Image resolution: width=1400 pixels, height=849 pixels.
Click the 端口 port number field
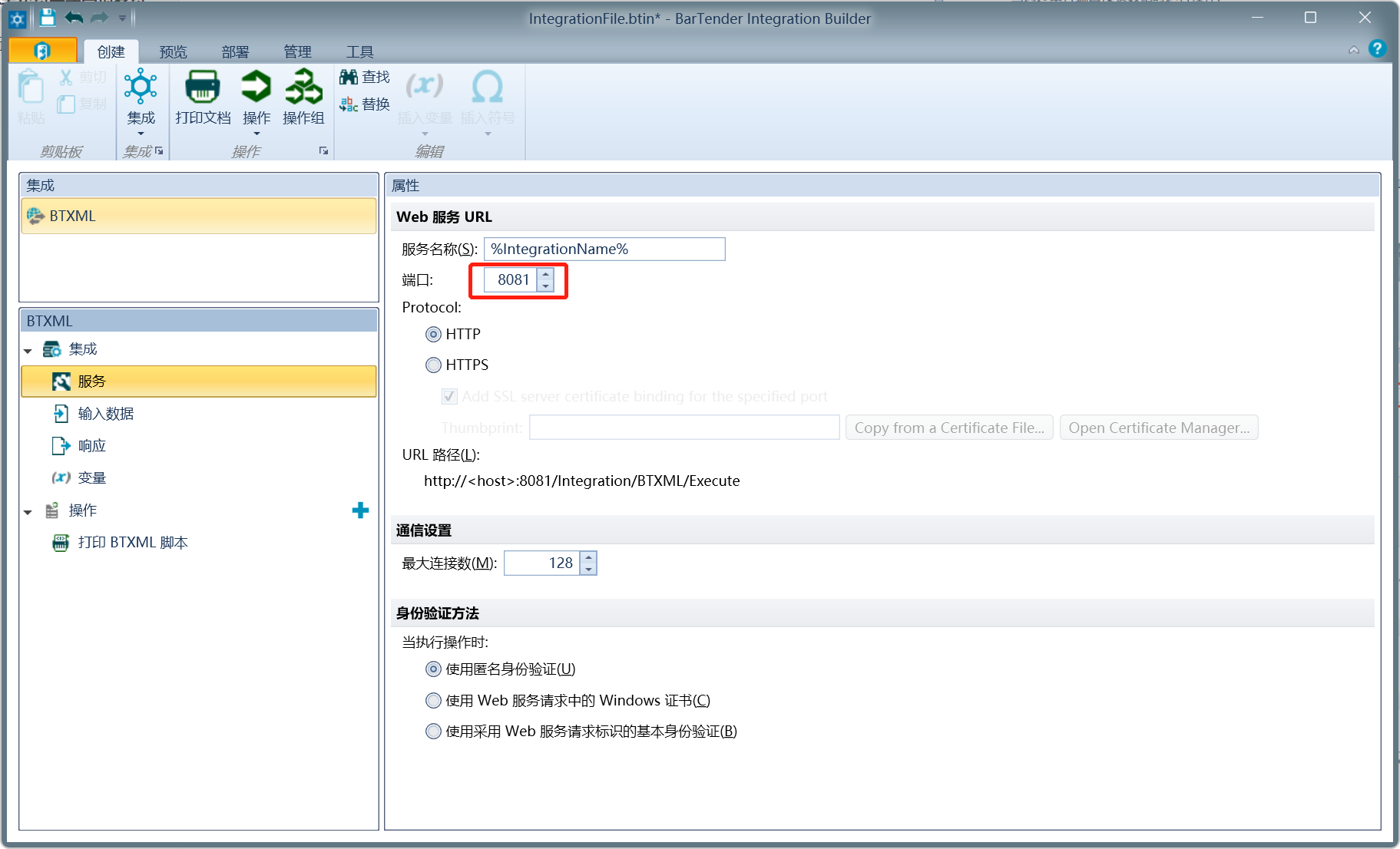tap(511, 279)
